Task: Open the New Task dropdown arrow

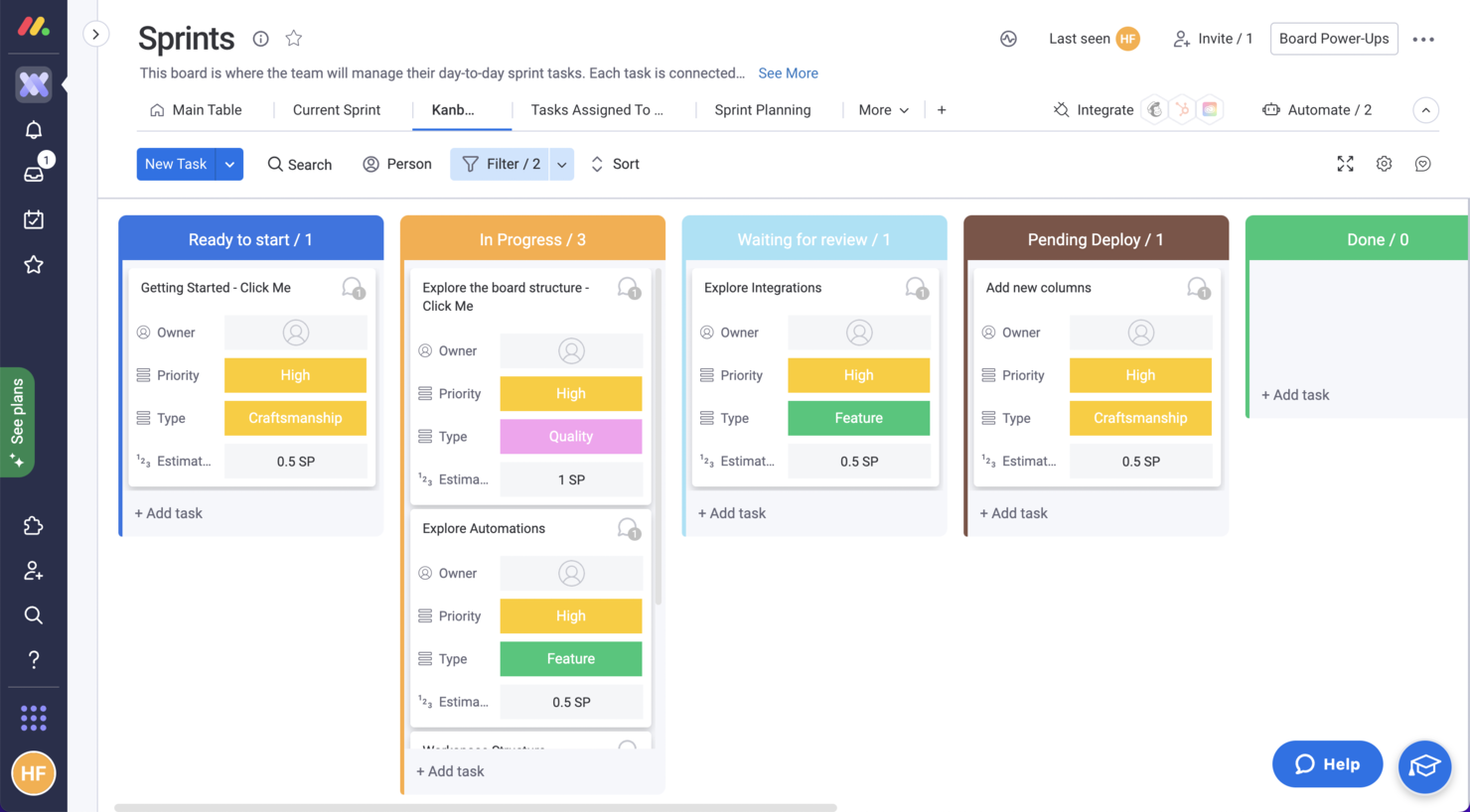Action: pos(229,164)
